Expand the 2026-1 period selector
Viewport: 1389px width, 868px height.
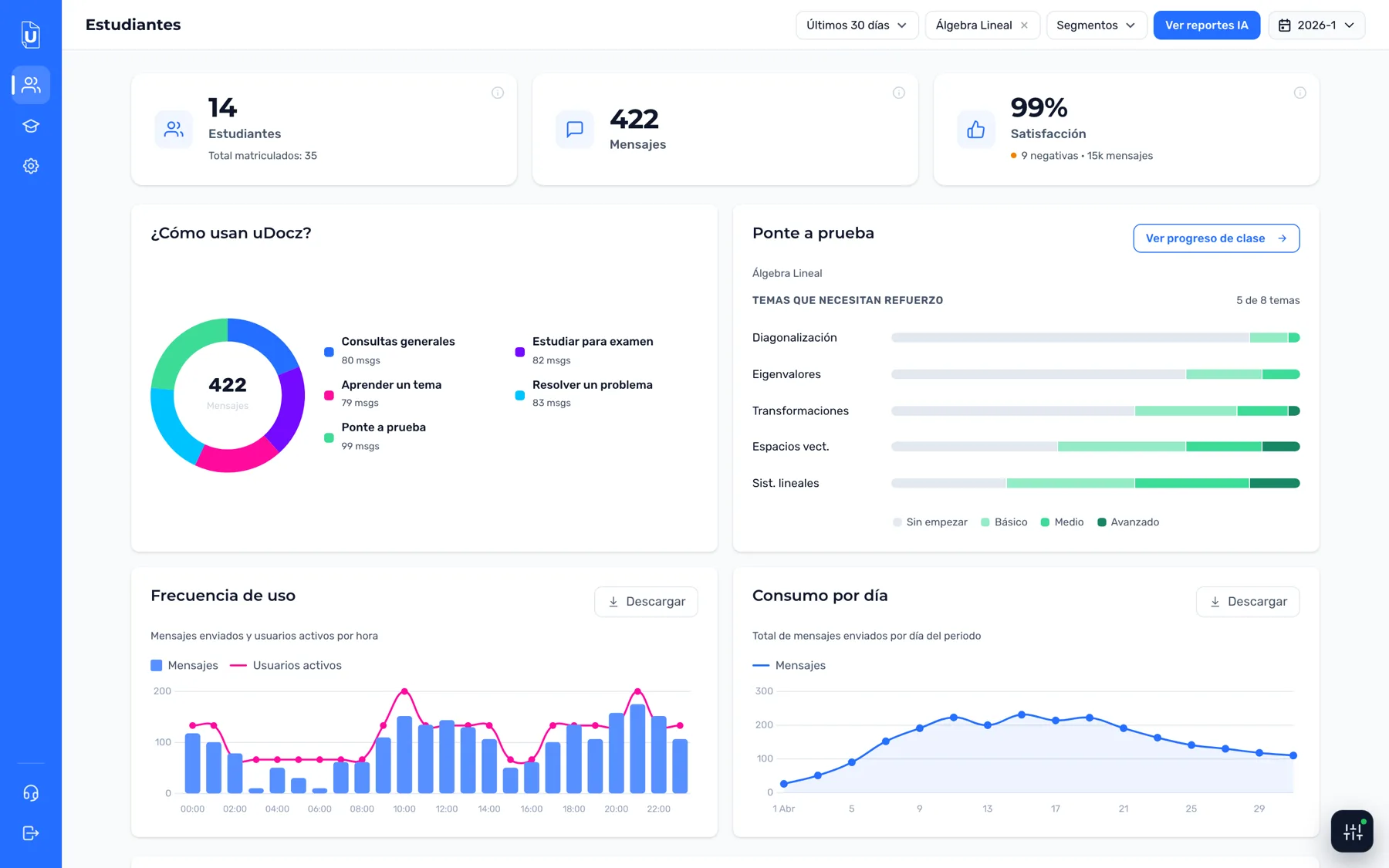pos(1316,25)
